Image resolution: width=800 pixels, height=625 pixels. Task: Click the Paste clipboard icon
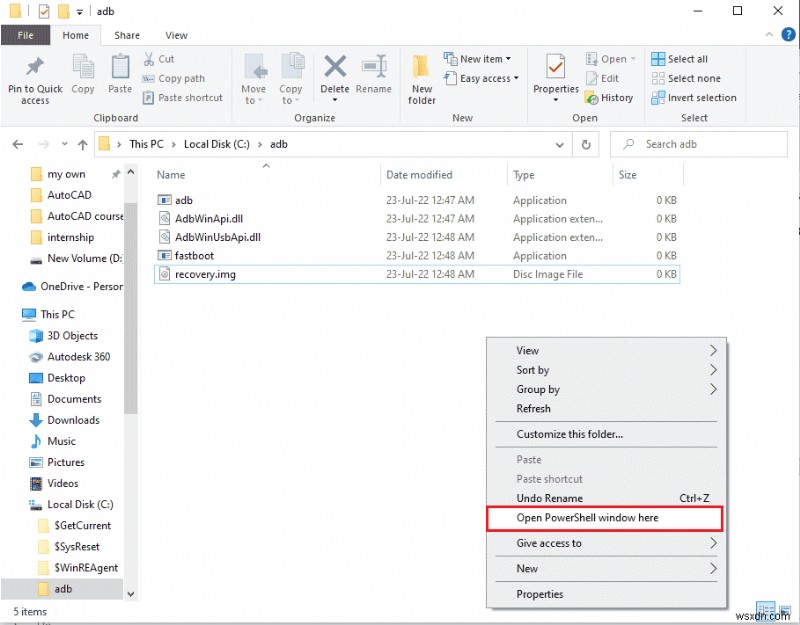(120, 67)
